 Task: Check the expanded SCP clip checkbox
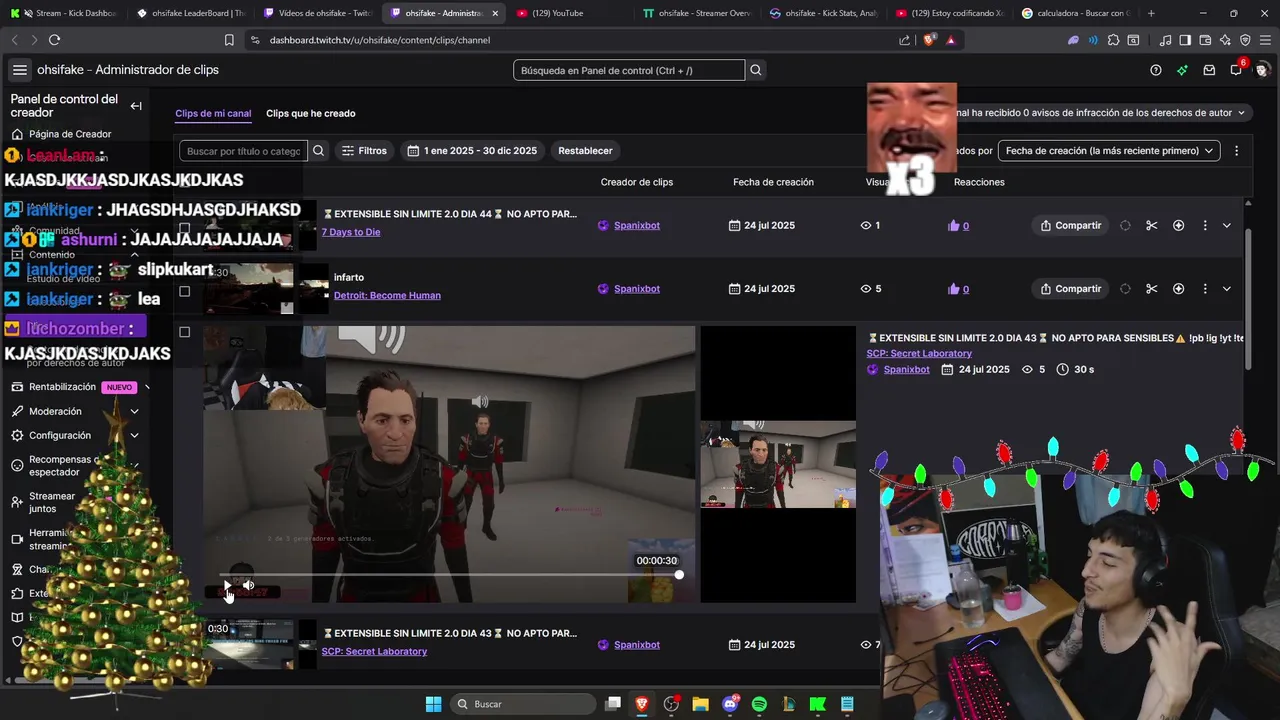(x=184, y=332)
